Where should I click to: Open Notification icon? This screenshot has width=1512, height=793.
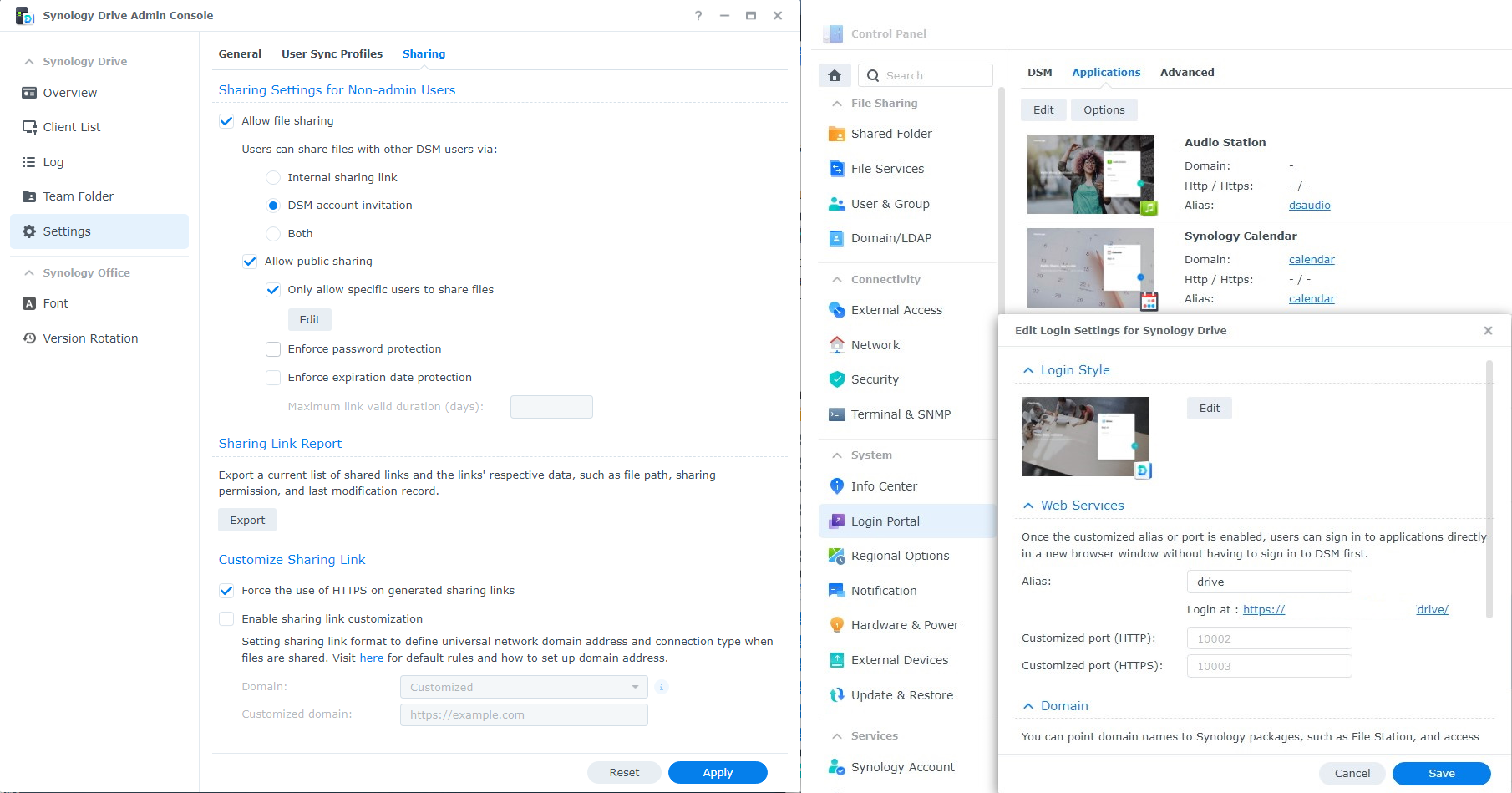click(x=836, y=591)
